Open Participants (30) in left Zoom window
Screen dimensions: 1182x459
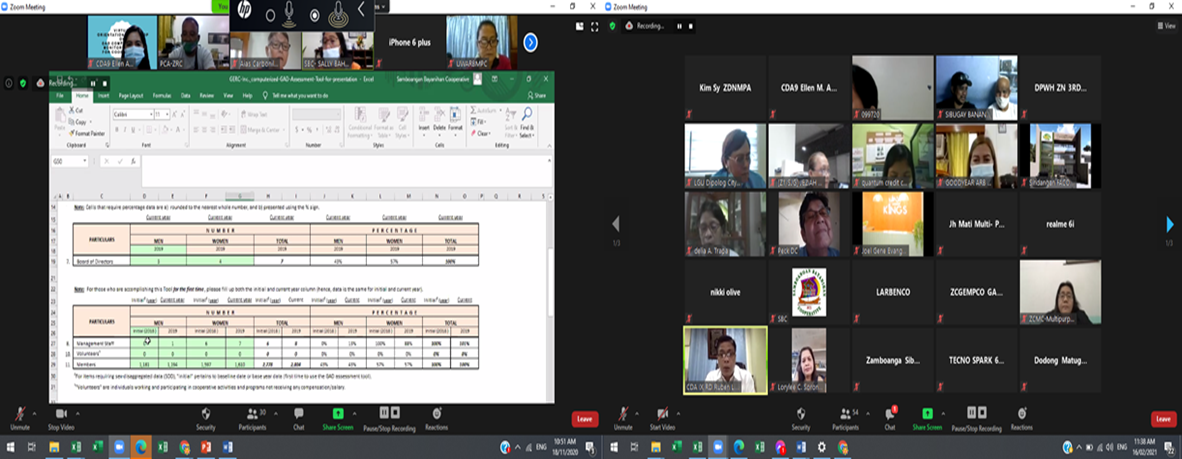pyautogui.click(x=252, y=418)
